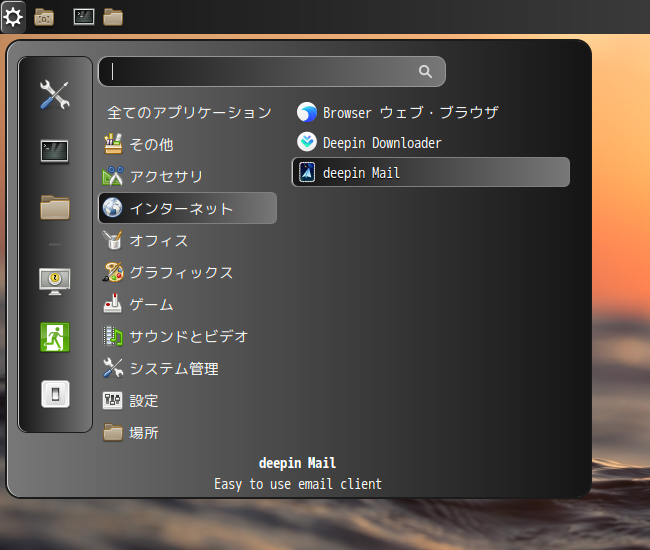Click the film-music icon beside サウンドとビデオ
This screenshot has width=650, height=550.
click(x=113, y=336)
